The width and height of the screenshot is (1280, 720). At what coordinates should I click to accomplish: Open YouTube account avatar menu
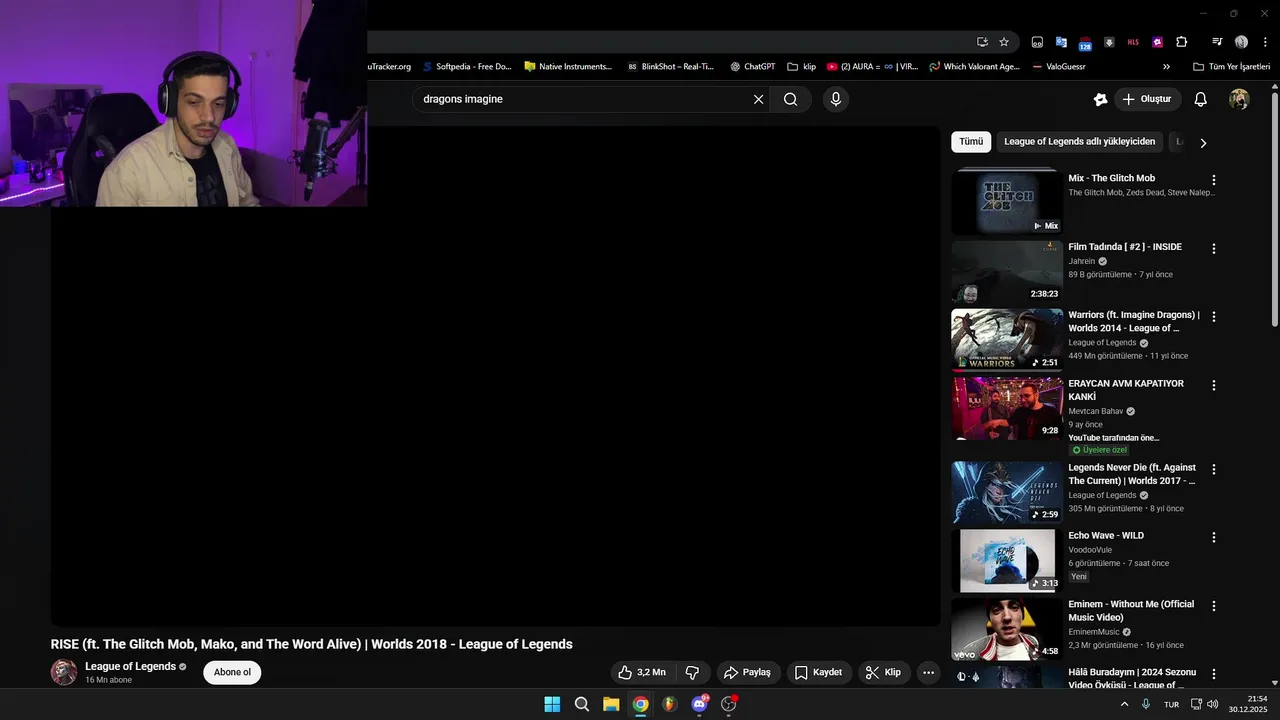tap(1239, 99)
